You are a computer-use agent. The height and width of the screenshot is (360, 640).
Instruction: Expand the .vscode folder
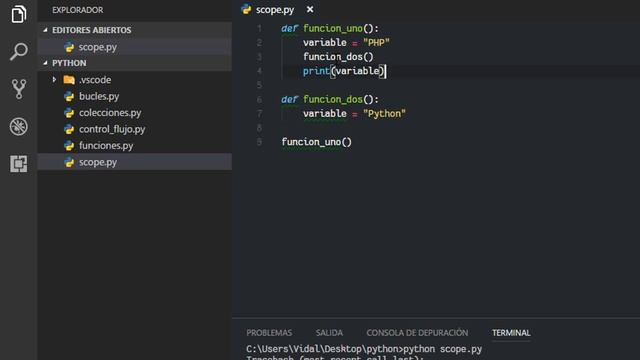(54, 80)
